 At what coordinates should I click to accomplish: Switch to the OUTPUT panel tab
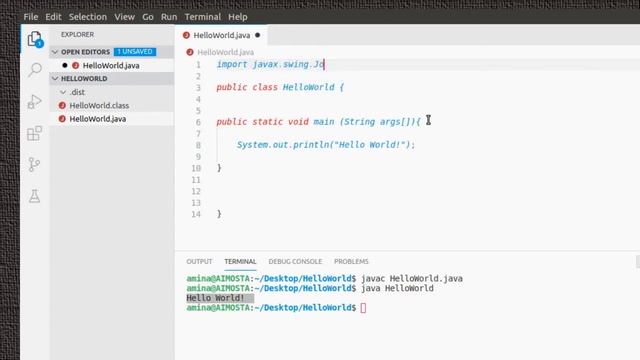(199, 261)
